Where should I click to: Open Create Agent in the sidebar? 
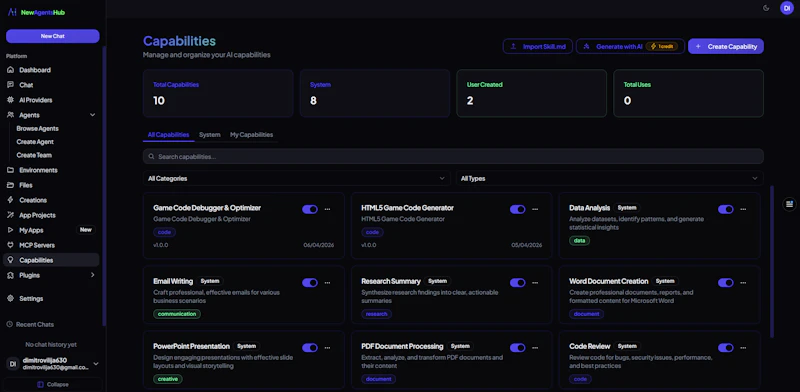point(35,142)
